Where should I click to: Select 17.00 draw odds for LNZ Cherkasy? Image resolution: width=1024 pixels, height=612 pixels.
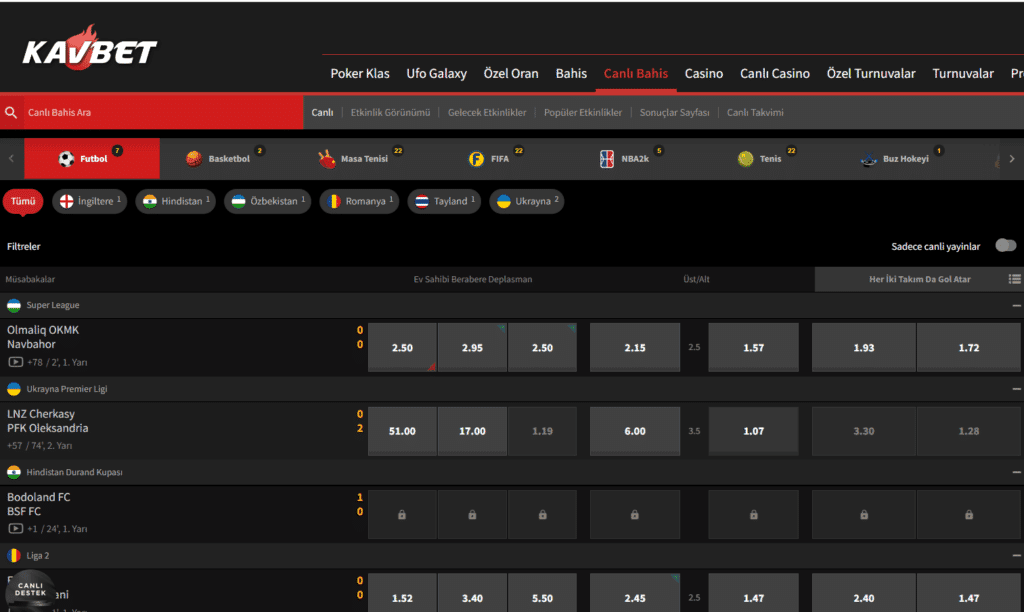click(x=472, y=431)
